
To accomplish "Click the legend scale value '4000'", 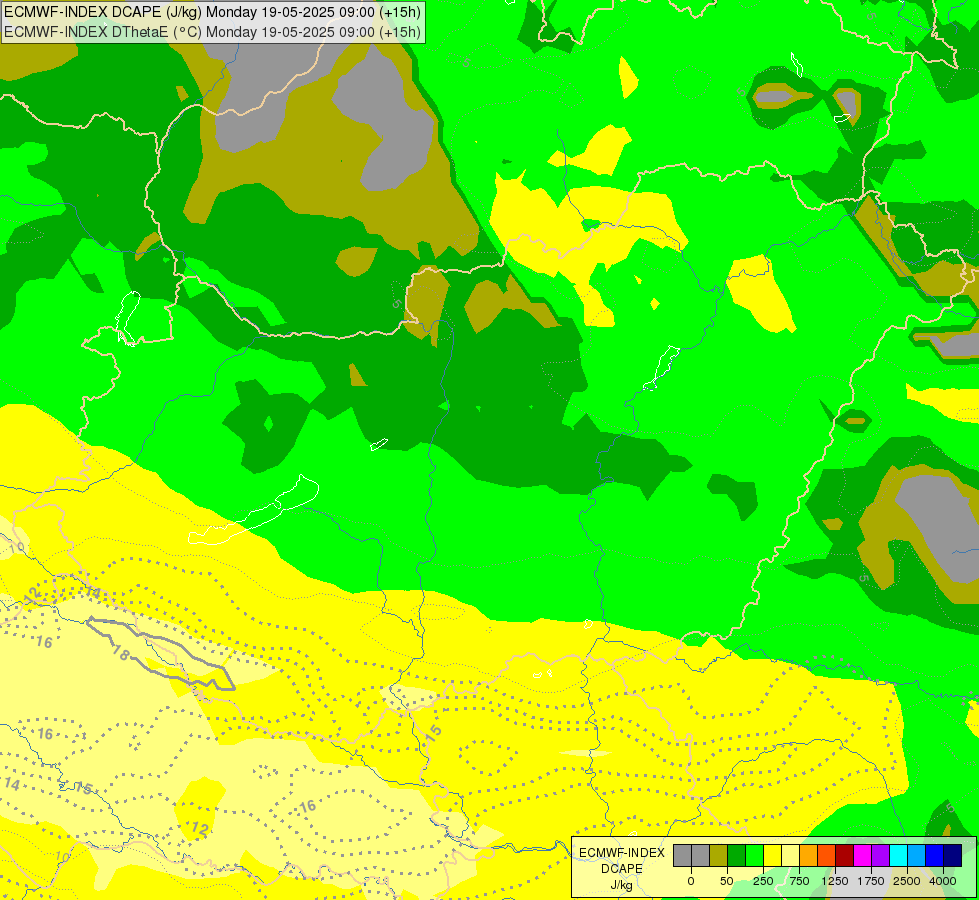I will (943, 881).
